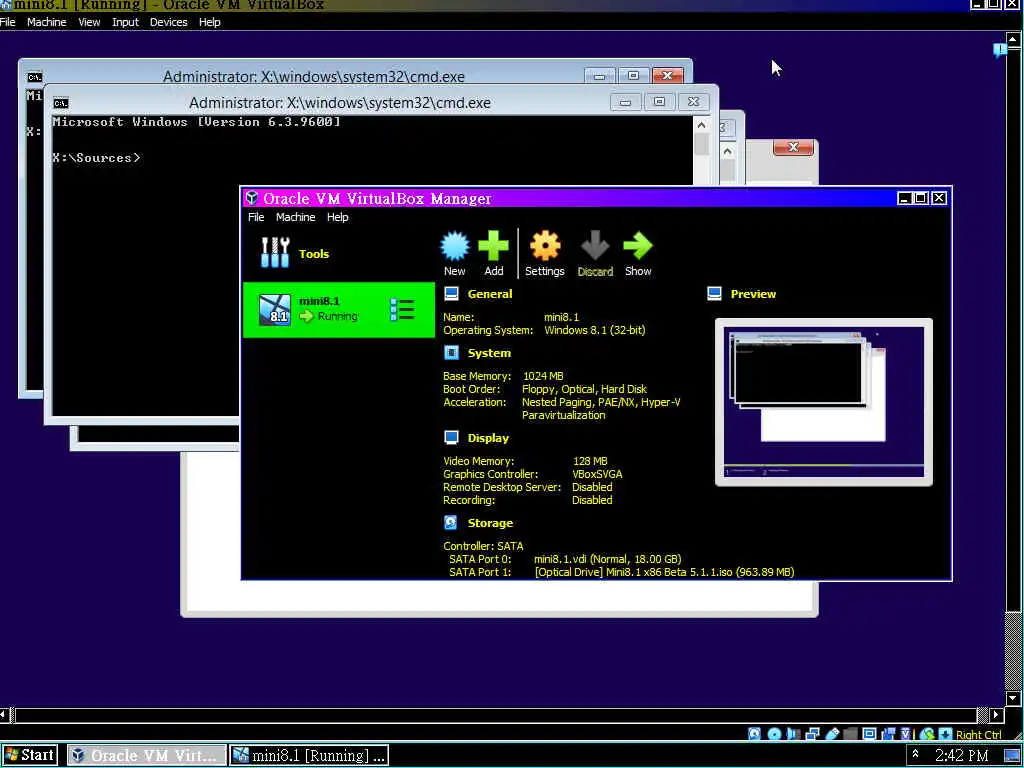Click the network adapters status icon
The width and height of the screenshot is (1024, 768).
[x=812, y=734]
